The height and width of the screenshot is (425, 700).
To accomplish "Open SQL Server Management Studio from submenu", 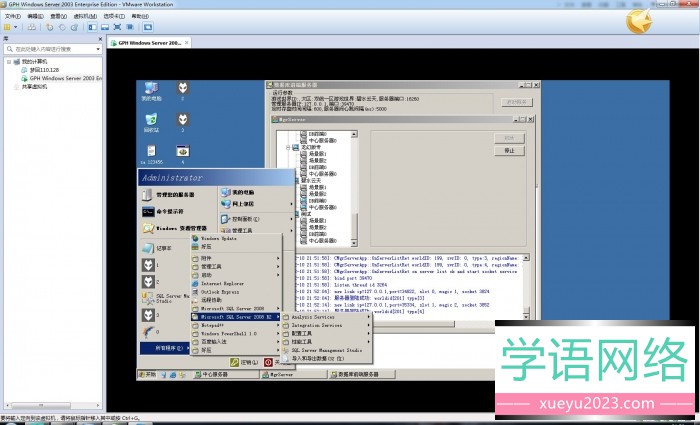I will pyautogui.click(x=330, y=350).
